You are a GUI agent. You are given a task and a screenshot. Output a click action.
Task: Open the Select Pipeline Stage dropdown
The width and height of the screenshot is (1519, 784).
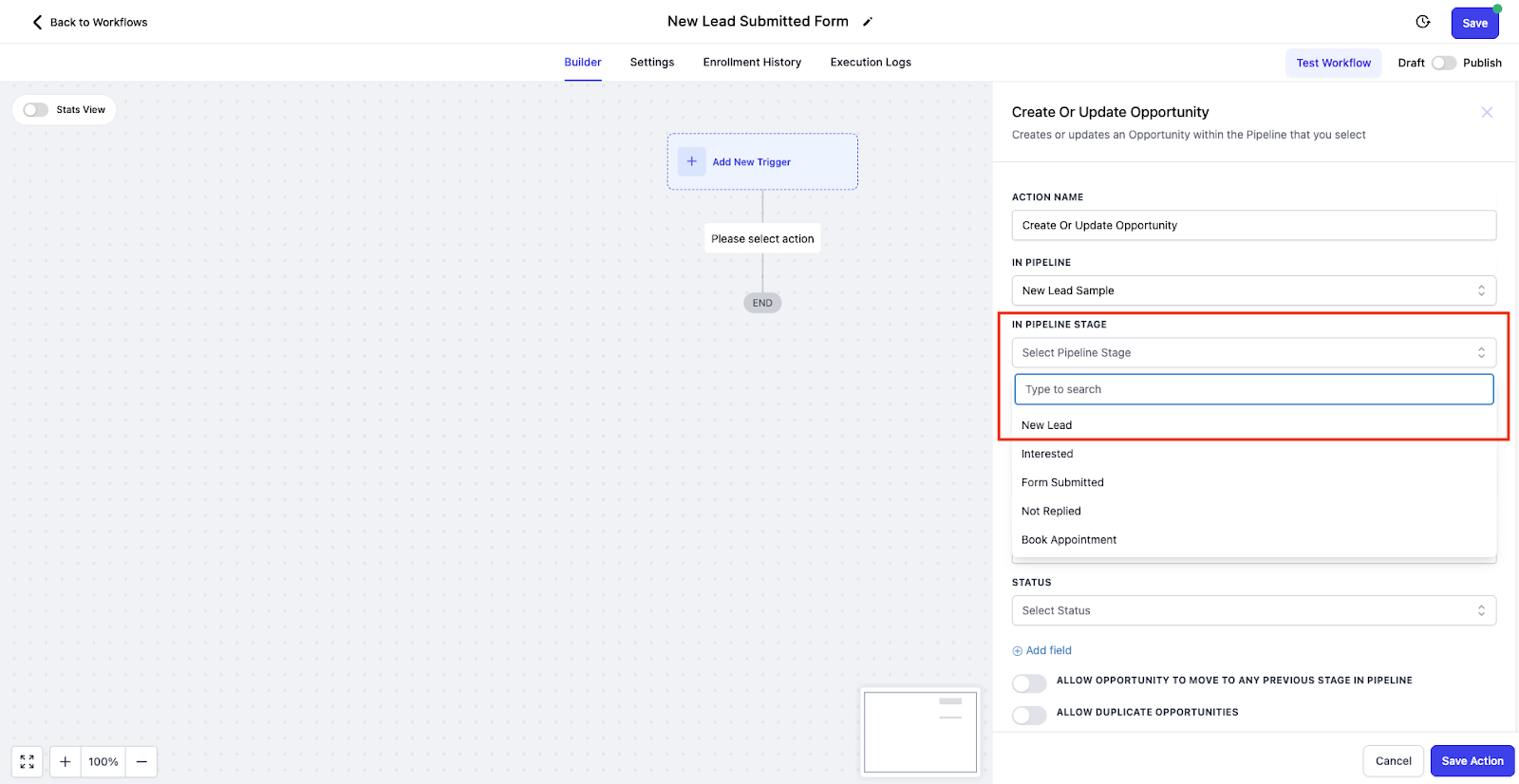coord(1254,352)
